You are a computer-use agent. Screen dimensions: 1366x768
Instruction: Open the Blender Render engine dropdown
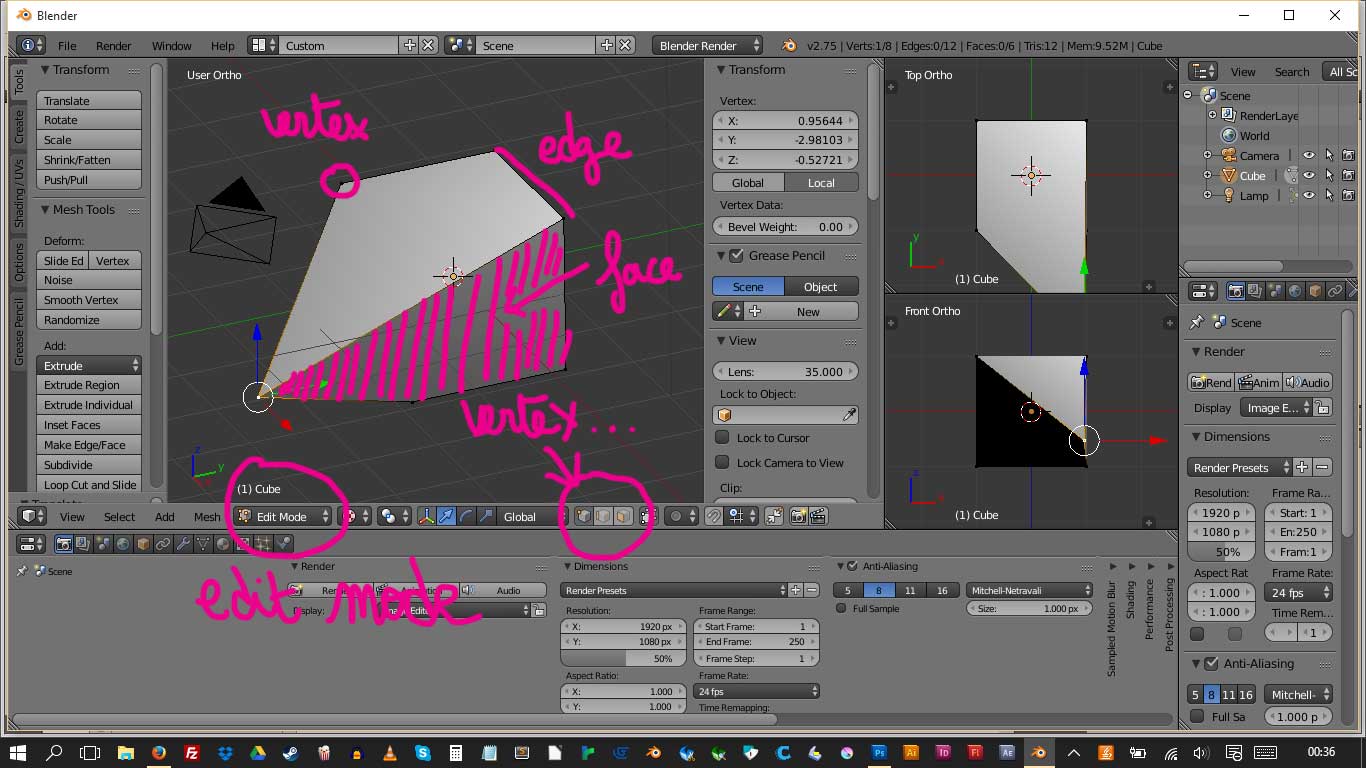click(x=707, y=46)
